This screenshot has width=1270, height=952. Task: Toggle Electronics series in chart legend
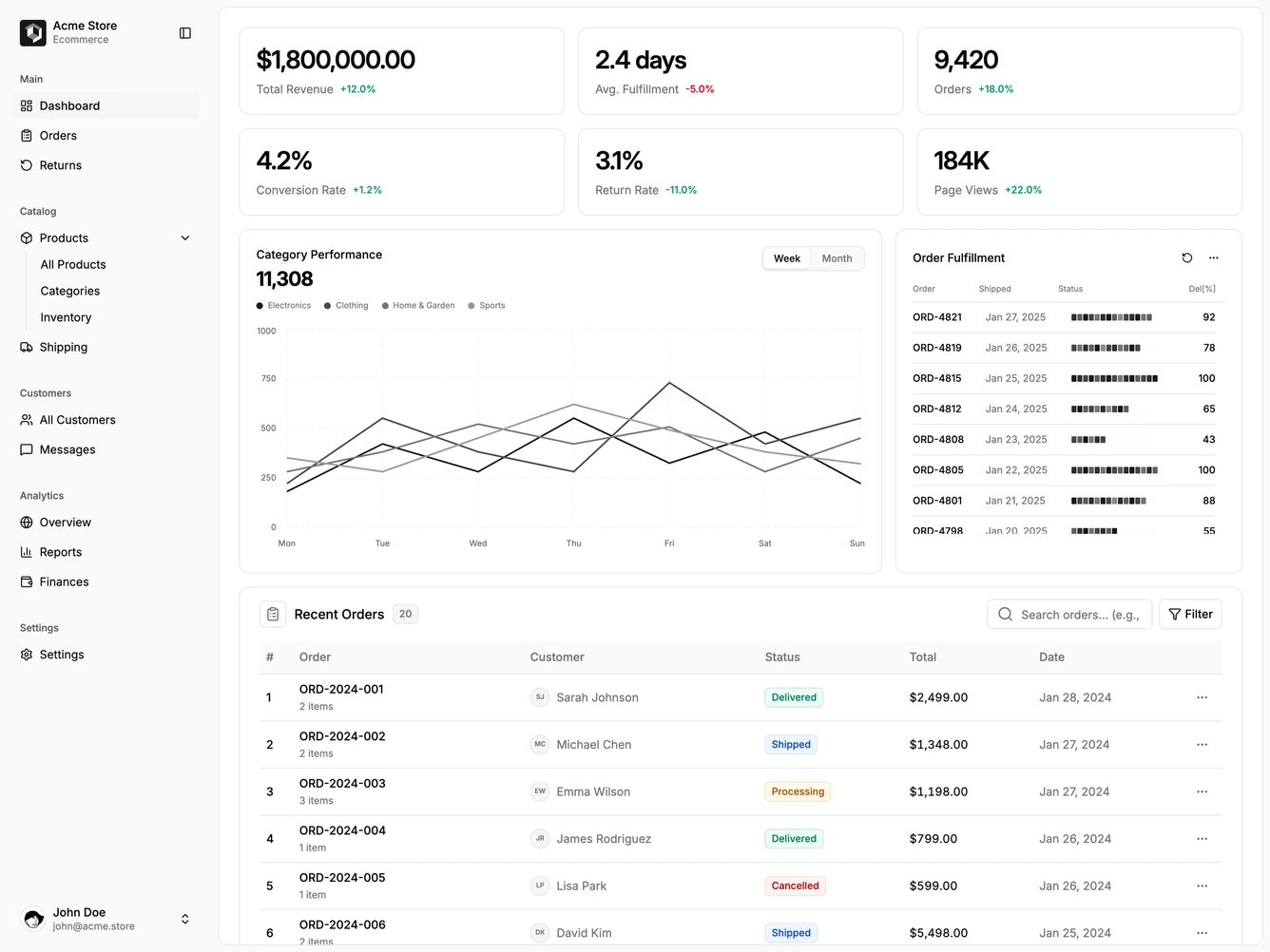[283, 306]
